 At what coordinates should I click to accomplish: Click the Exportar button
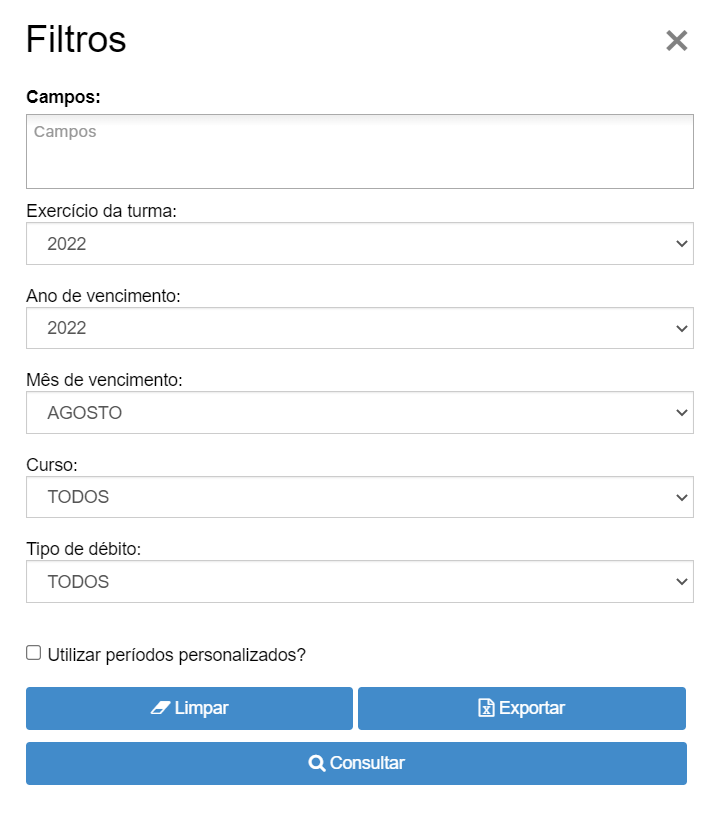click(x=522, y=708)
